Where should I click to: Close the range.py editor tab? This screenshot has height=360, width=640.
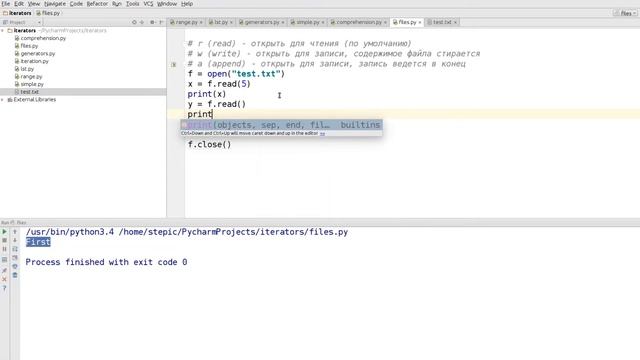tap(201, 22)
